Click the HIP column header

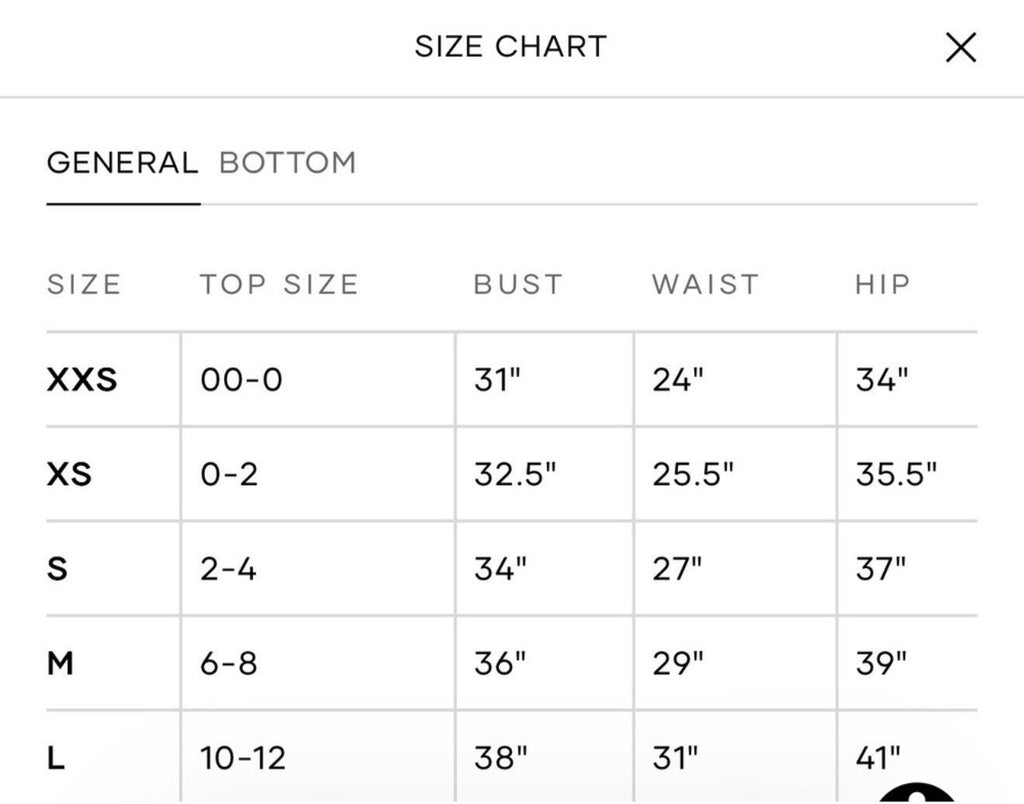[883, 284]
